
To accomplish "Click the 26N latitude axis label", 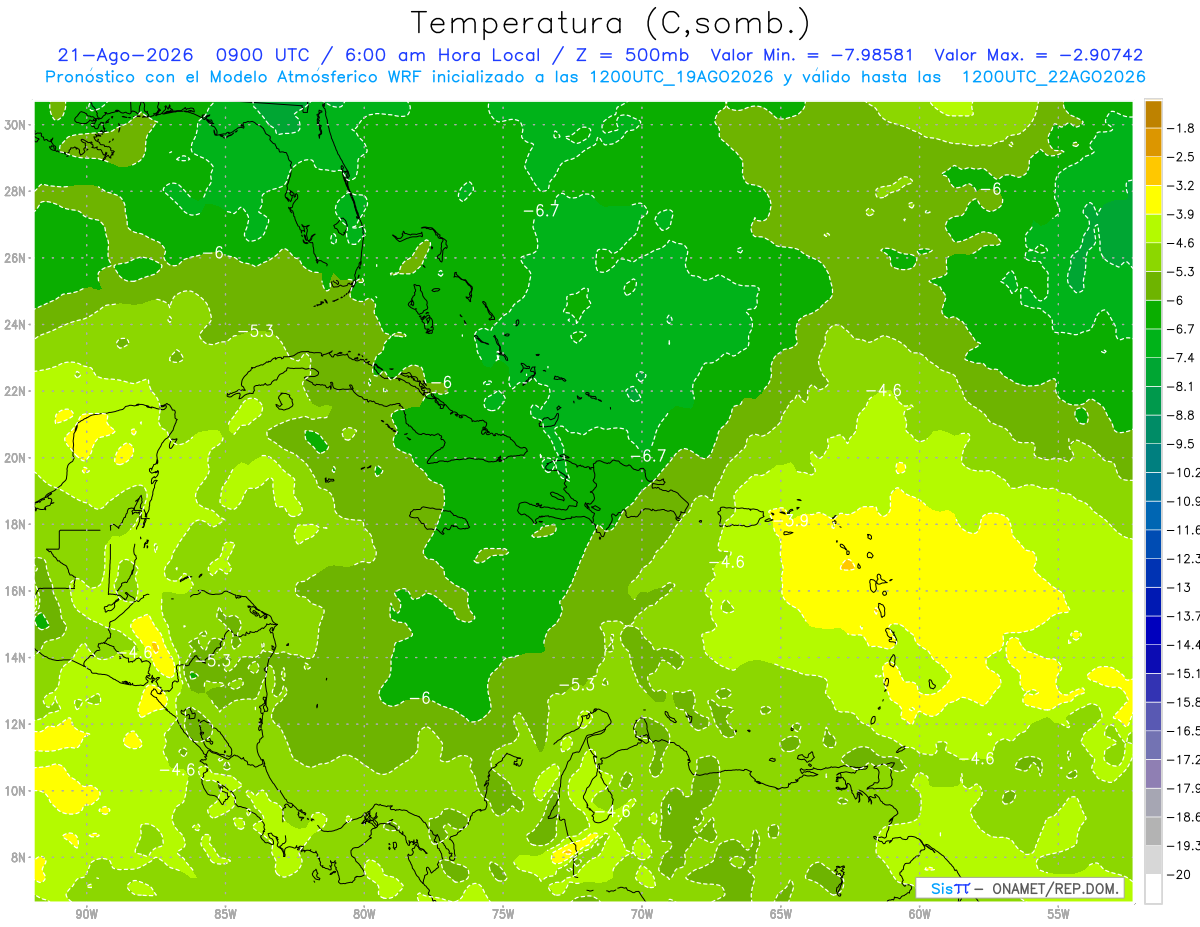I will (16, 258).
